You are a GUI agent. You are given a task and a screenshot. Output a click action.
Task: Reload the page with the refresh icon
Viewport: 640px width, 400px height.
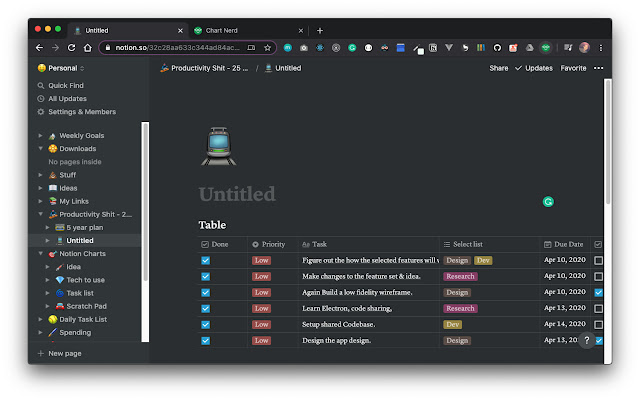tap(71, 48)
